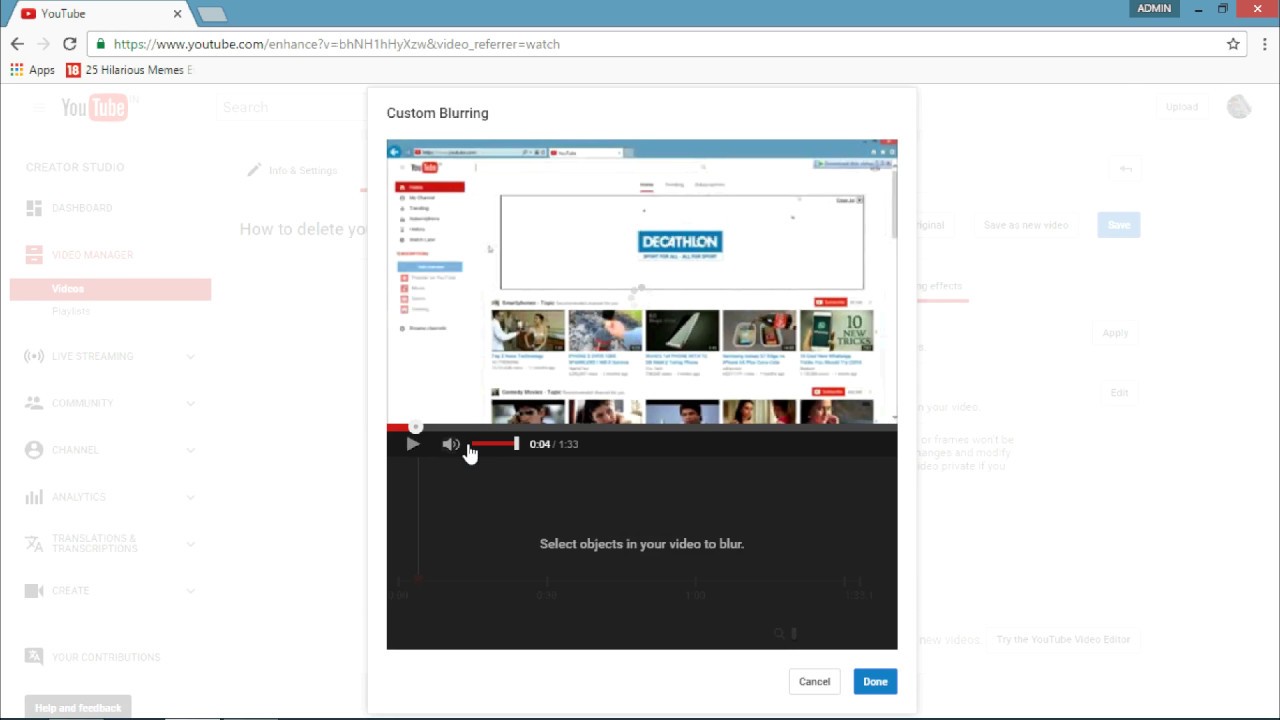Click the Dashboard sidebar icon
Screen dimensions: 1280x720
34,208
